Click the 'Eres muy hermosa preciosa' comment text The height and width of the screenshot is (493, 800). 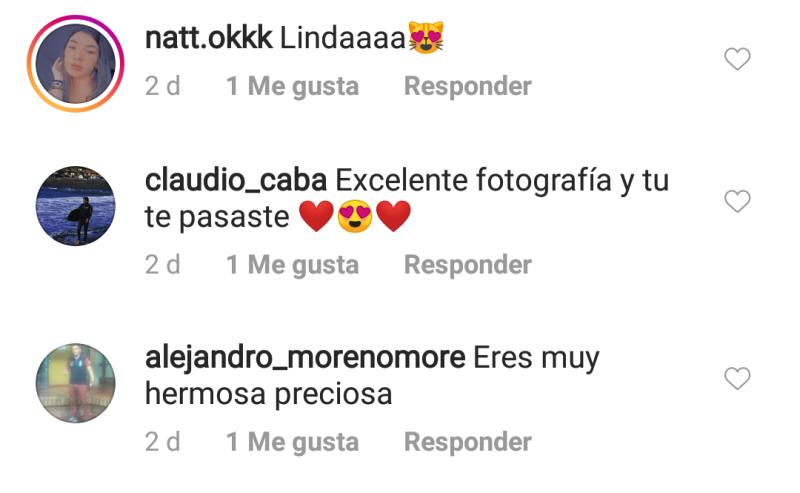point(372,376)
